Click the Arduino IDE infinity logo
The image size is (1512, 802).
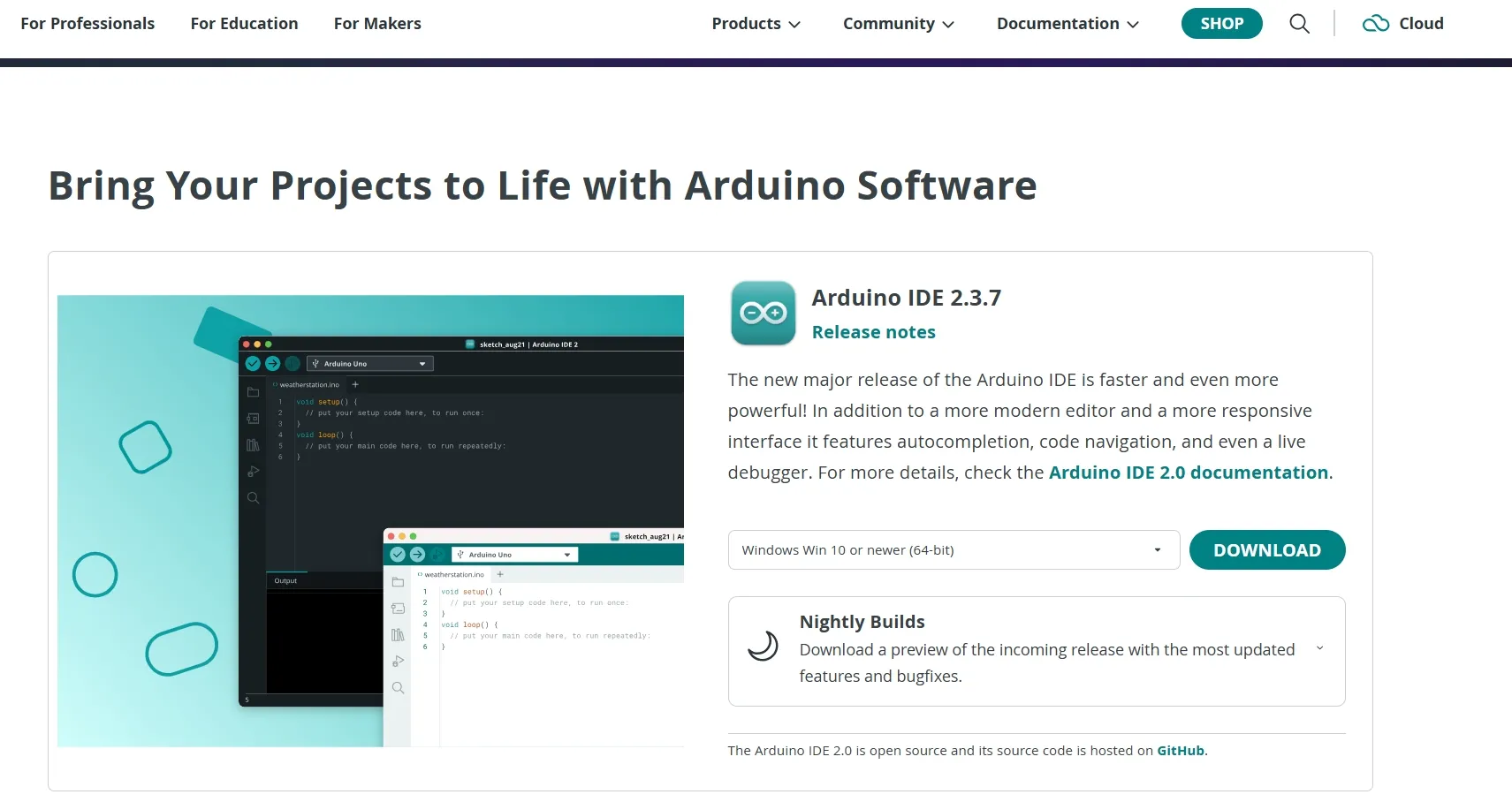pos(763,313)
